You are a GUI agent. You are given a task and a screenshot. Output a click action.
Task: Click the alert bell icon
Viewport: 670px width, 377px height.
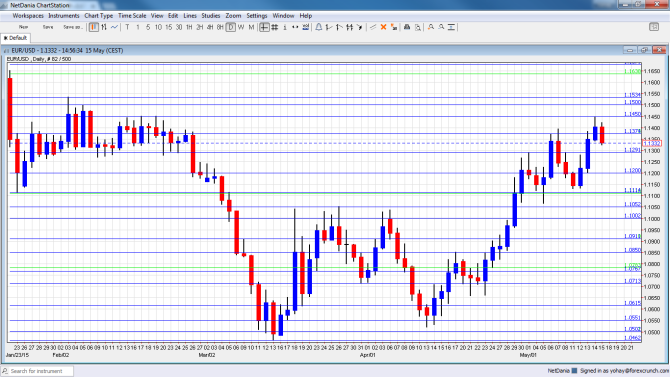point(319,27)
